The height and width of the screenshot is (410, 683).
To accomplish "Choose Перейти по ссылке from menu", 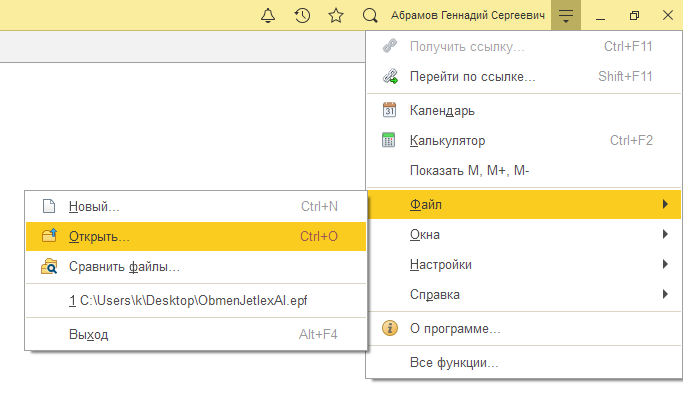I will (x=524, y=76).
